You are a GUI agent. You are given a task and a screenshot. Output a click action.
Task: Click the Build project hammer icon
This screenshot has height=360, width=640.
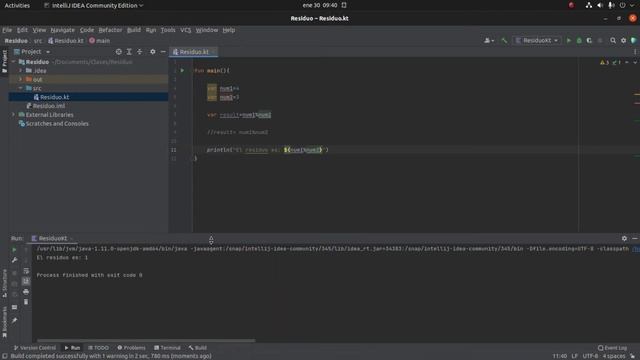click(x=504, y=40)
